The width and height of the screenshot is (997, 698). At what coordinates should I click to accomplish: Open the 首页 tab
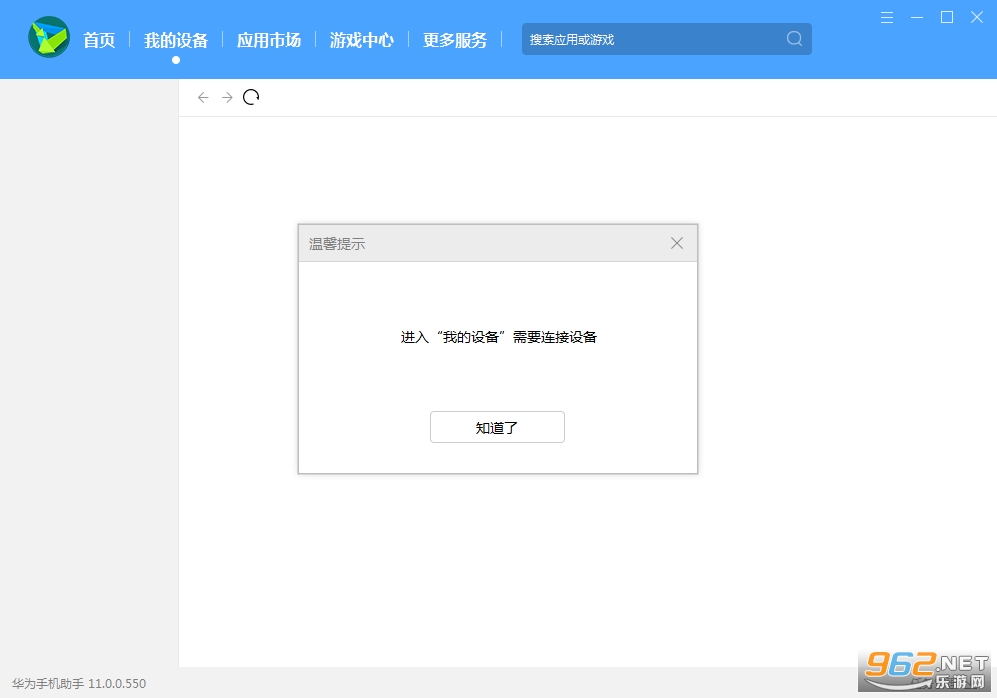pyautogui.click(x=99, y=40)
